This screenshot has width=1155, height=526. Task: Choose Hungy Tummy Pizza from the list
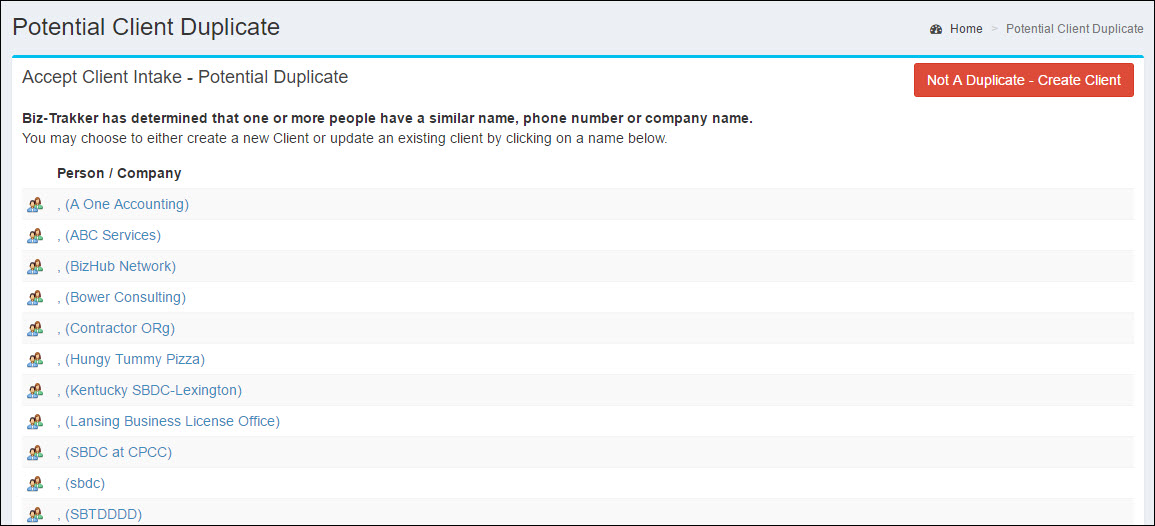click(131, 359)
